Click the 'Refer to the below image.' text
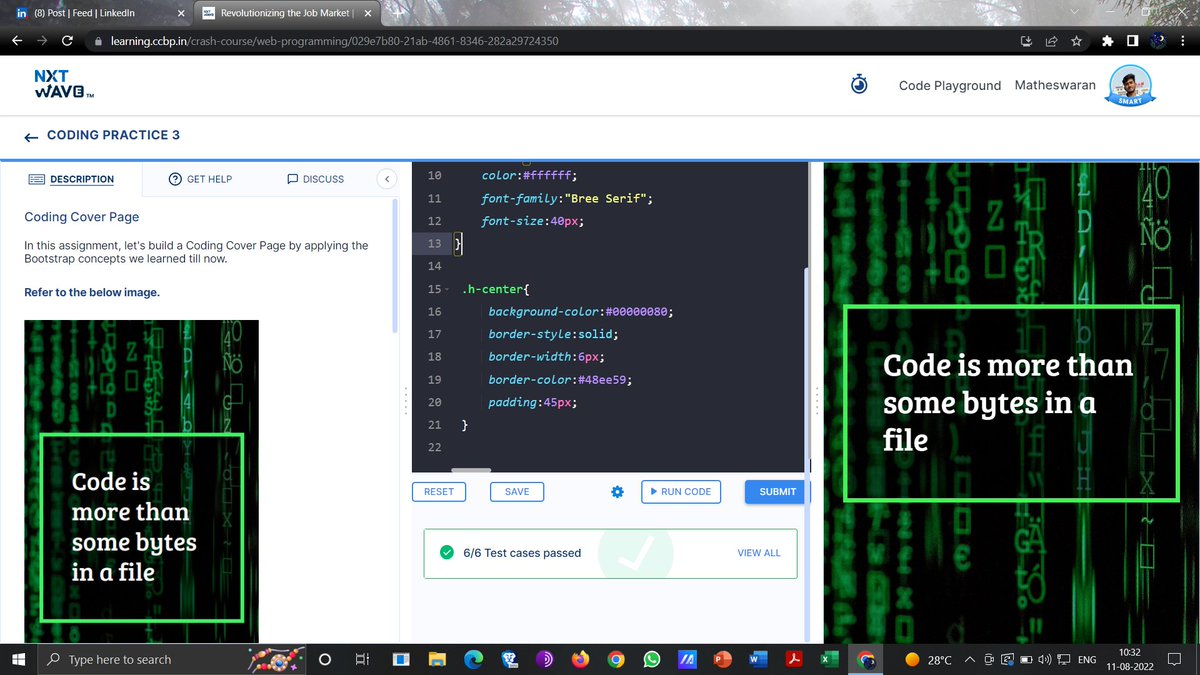Screen dimensions: 1200x675 92,292
